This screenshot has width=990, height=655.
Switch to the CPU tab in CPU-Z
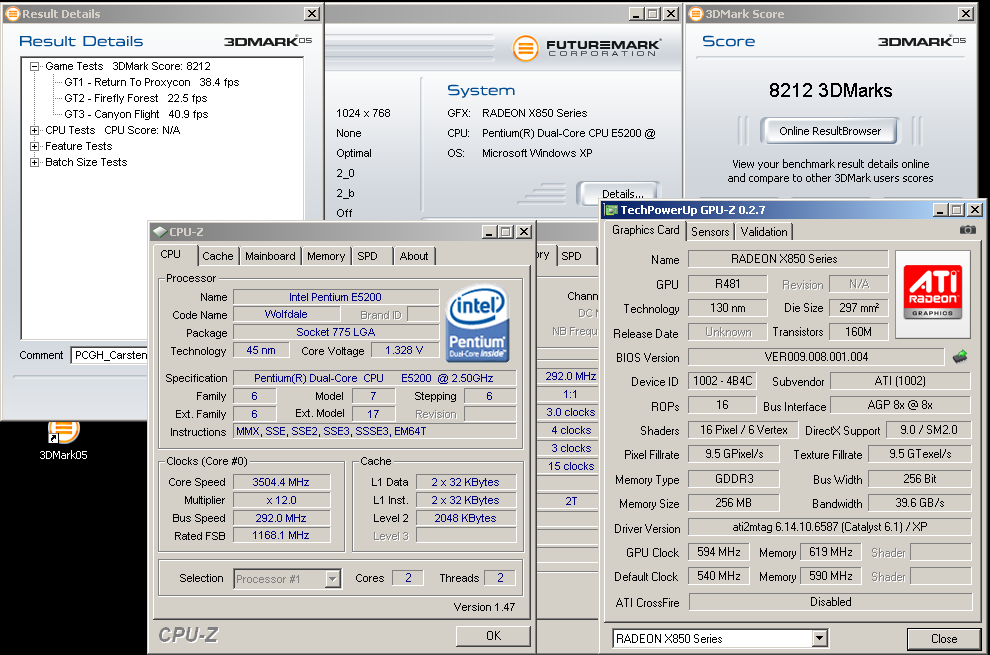coord(170,255)
